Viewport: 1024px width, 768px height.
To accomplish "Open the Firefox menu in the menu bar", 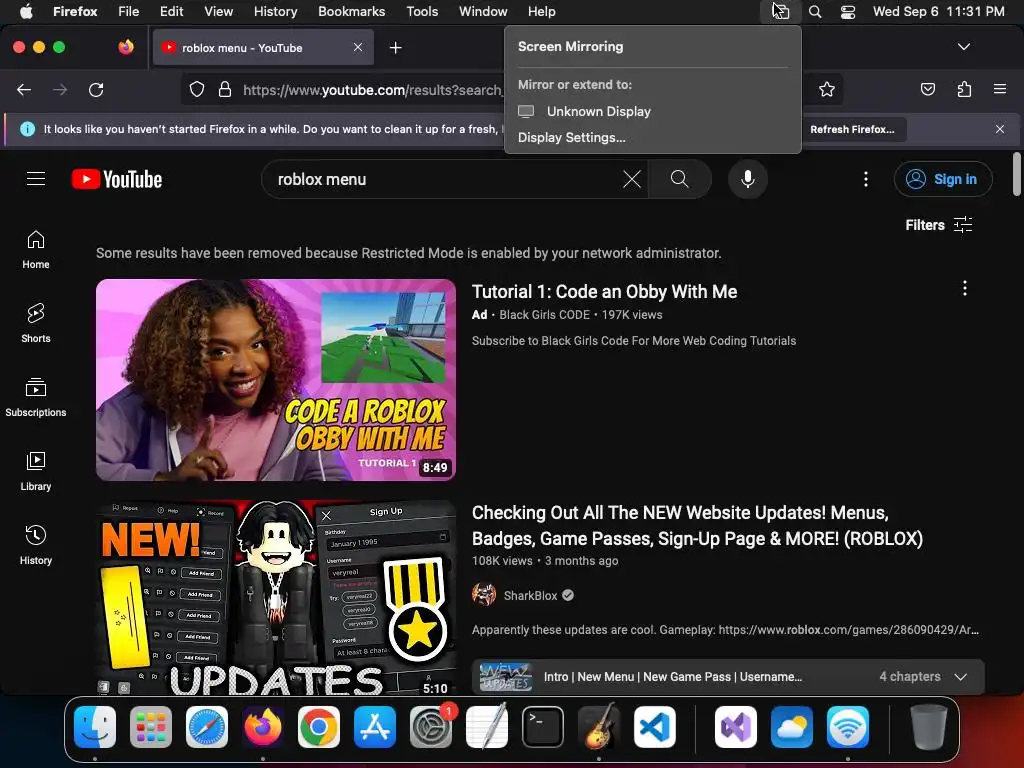I will tap(75, 12).
